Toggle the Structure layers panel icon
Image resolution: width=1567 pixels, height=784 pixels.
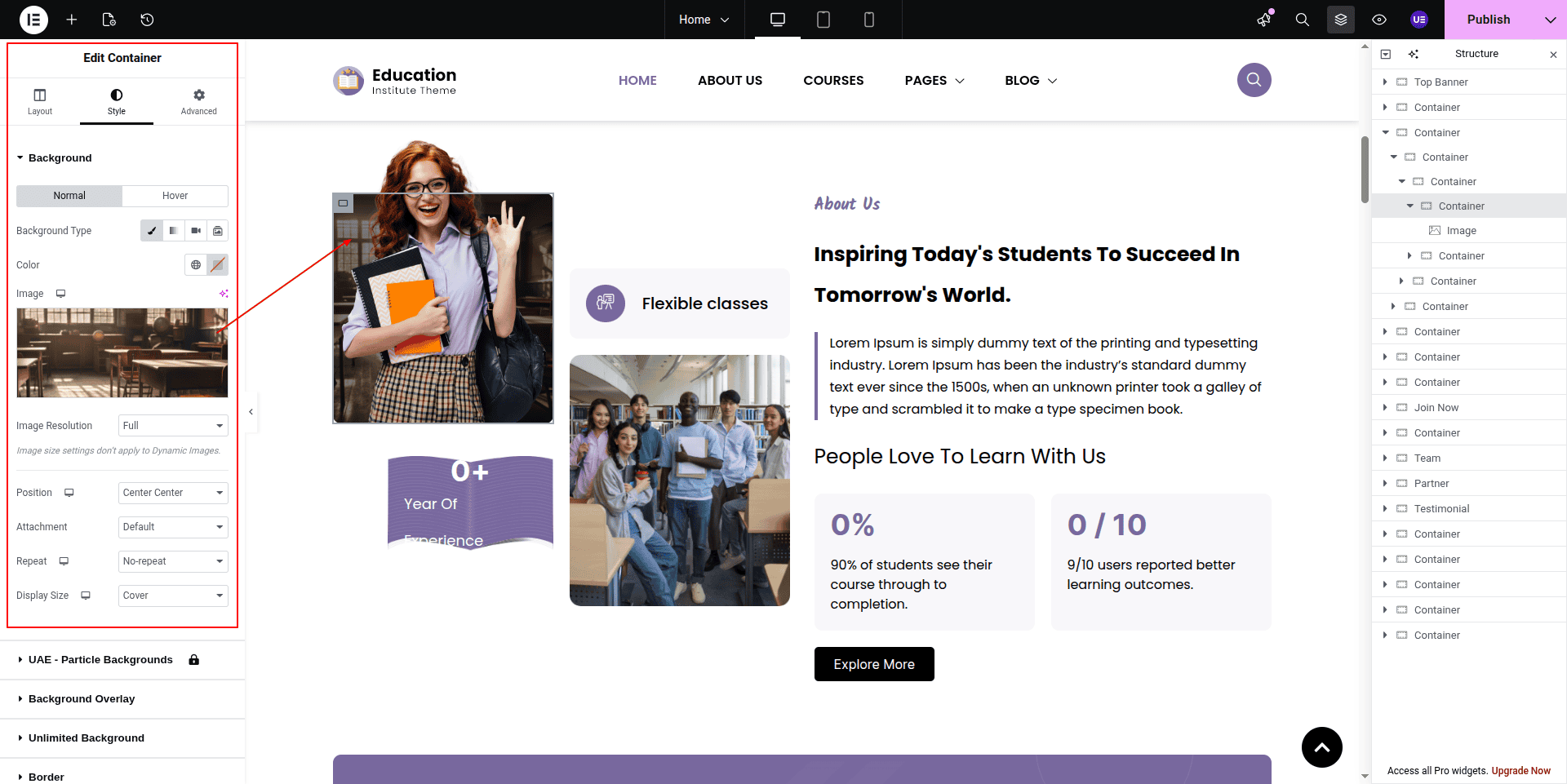[x=1341, y=20]
